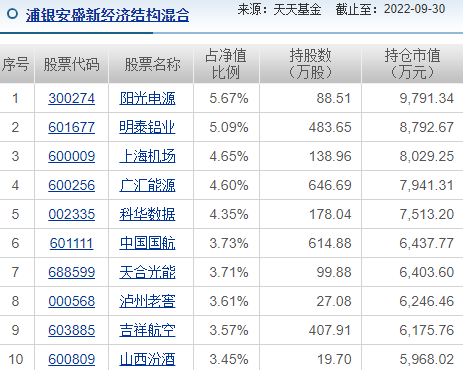Click the 来源：天天基金 source text
This screenshot has width=463, height=370.
(x=279, y=9)
